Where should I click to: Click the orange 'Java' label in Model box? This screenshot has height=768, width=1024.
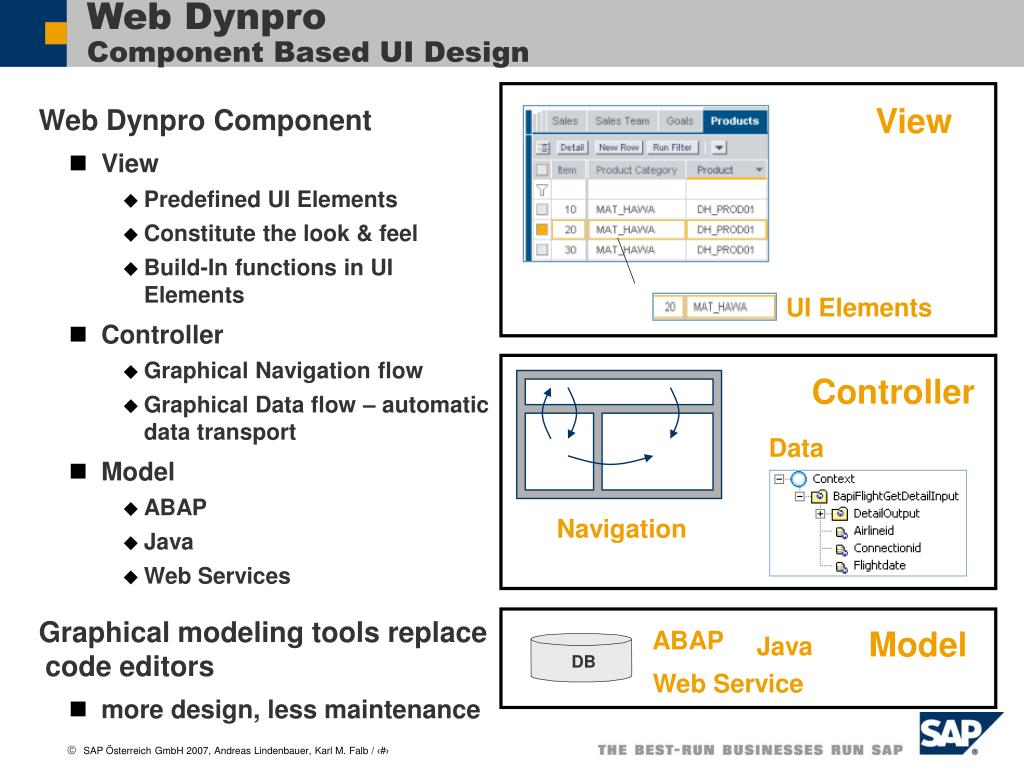(784, 647)
